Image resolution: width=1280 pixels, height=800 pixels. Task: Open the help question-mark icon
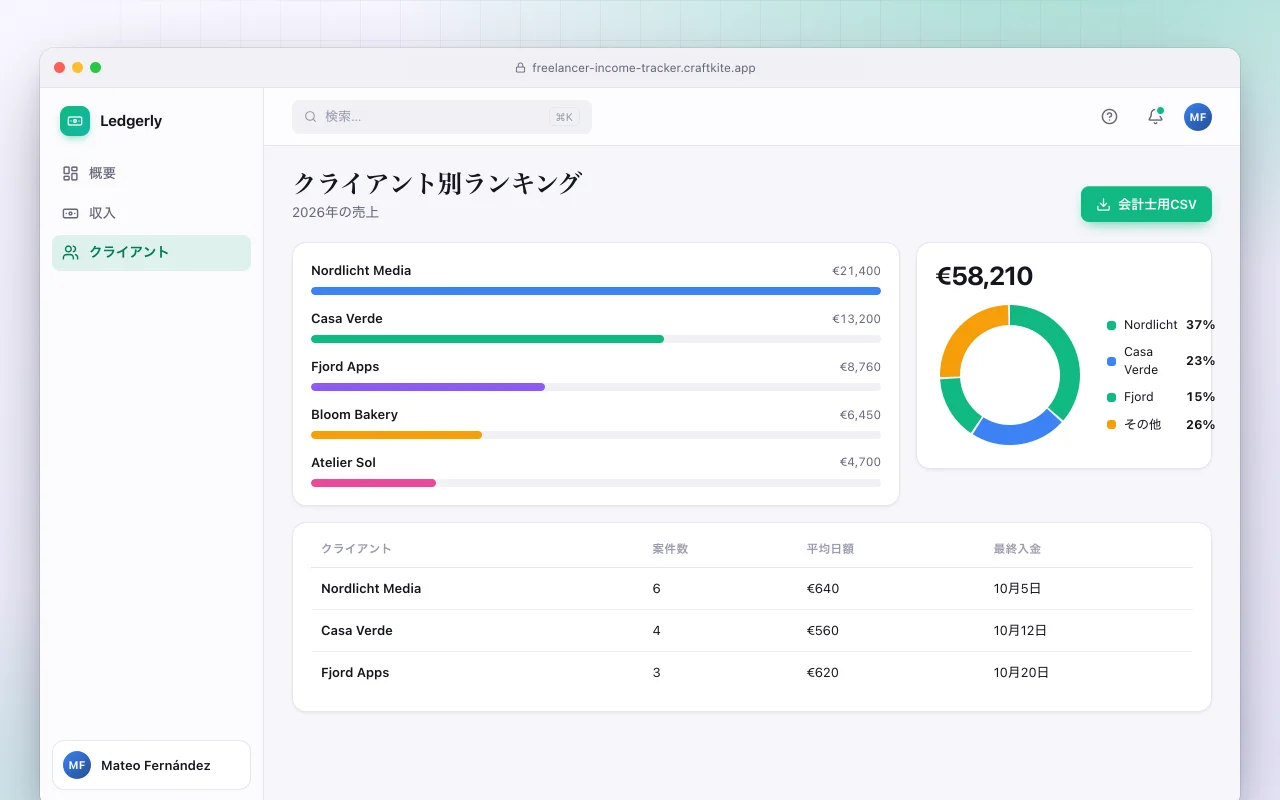(x=1109, y=117)
